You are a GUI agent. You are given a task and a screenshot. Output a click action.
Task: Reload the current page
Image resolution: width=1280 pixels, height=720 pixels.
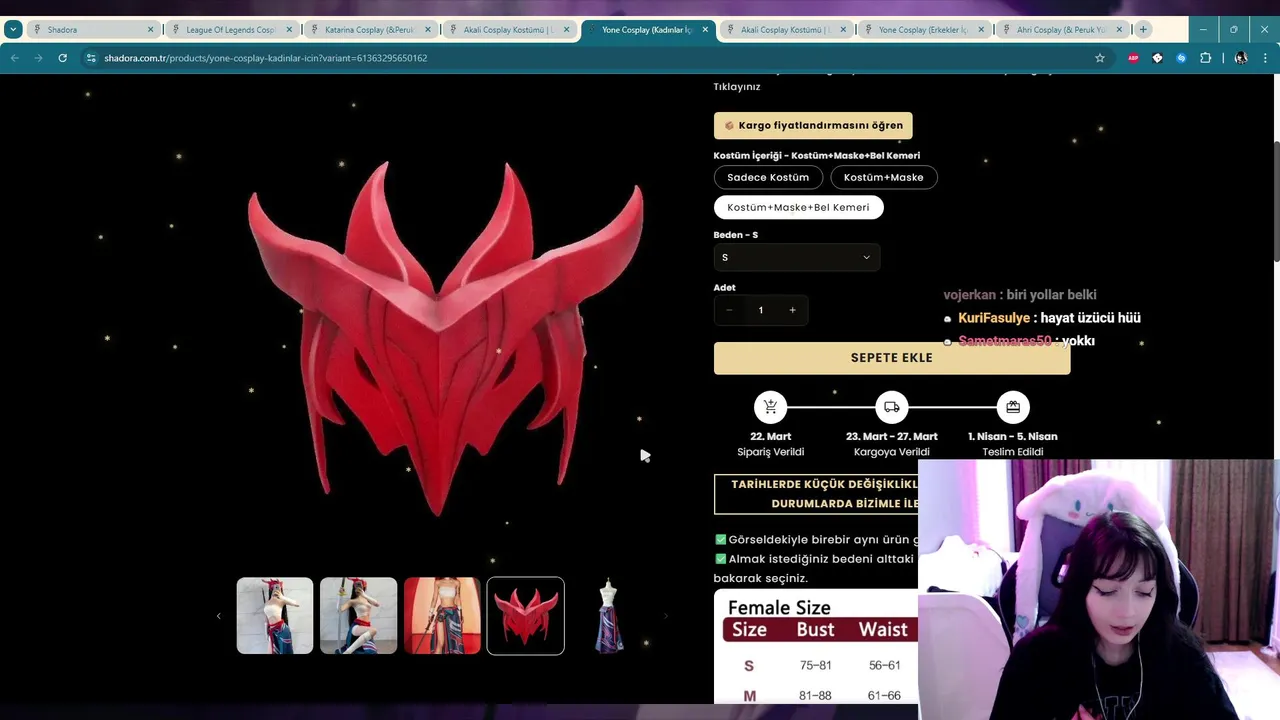pyautogui.click(x=62, y=58)
